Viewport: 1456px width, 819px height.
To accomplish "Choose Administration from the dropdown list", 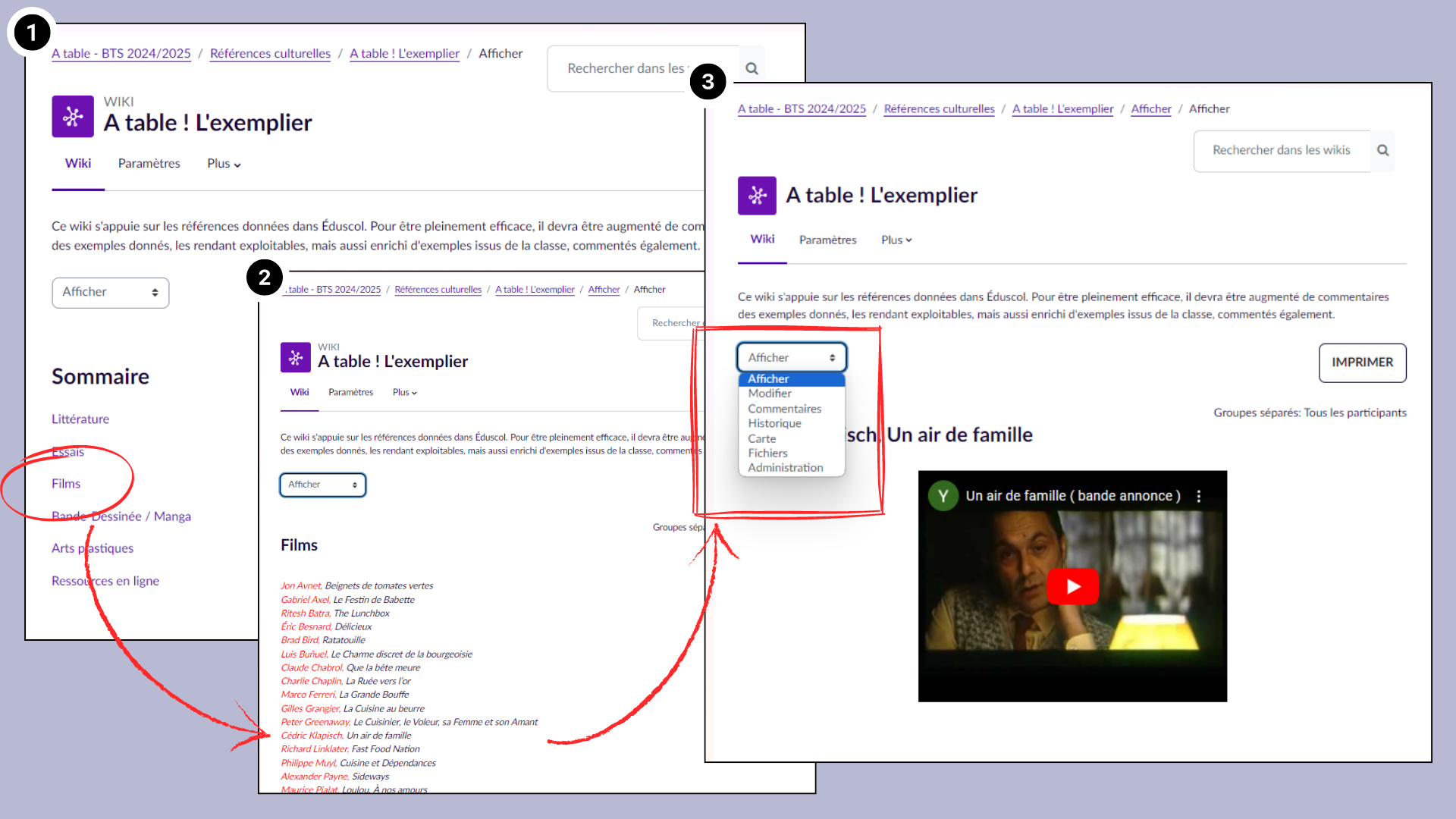I will click(785, 468).
